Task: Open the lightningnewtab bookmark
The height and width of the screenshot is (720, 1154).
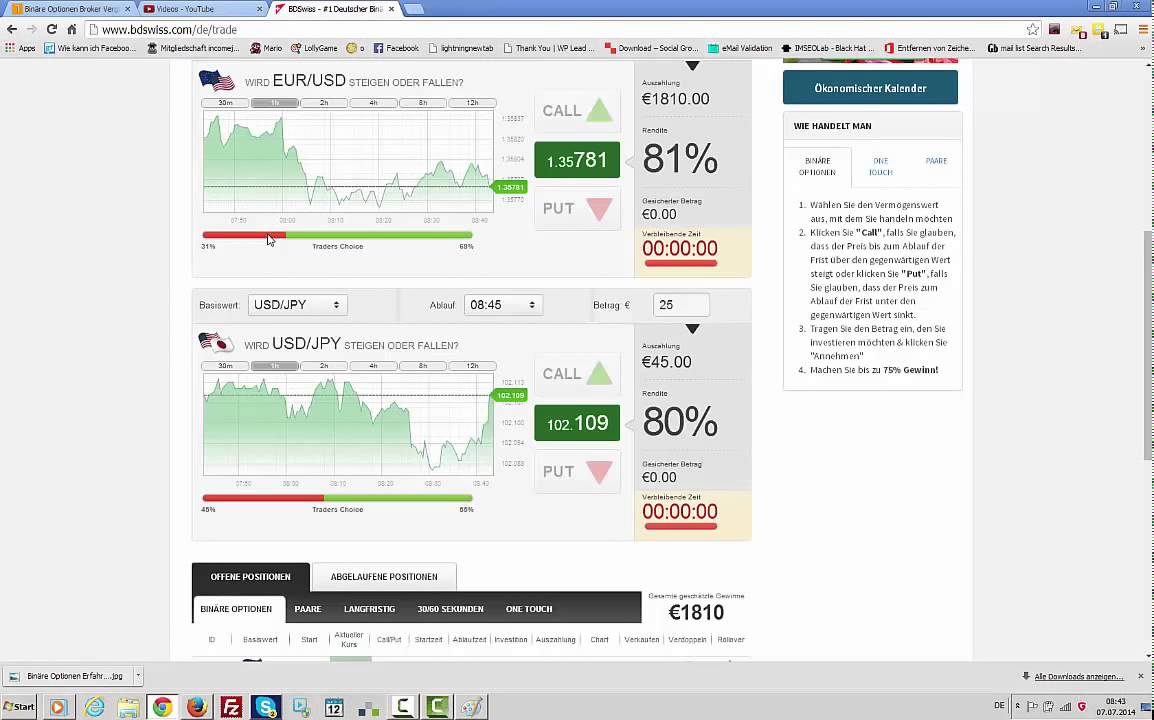Action: 461,48
